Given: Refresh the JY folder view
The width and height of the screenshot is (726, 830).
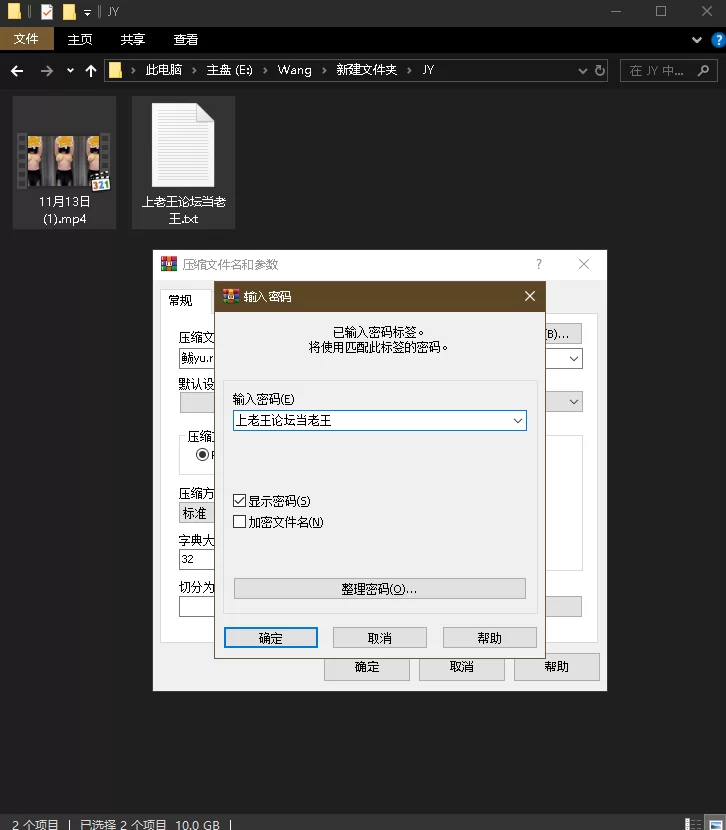Looking at the screenshot, I should coord(600,71).
